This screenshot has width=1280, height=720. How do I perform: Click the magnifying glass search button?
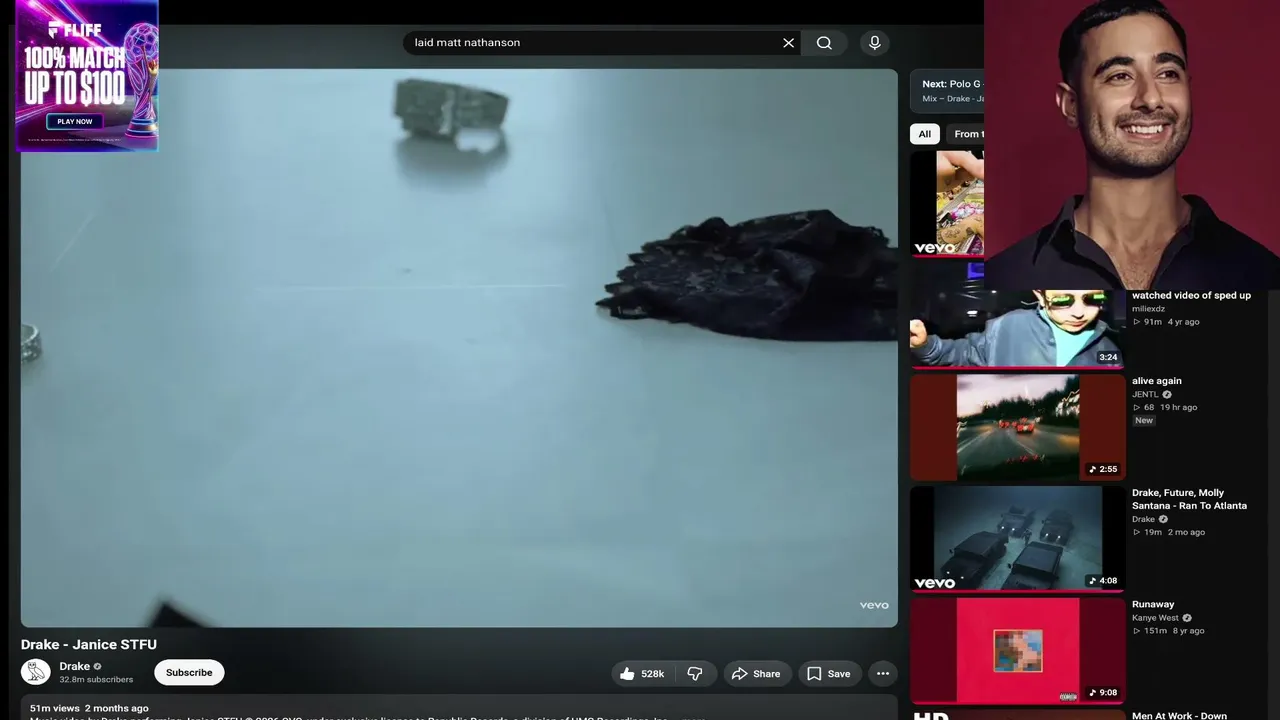824,43
